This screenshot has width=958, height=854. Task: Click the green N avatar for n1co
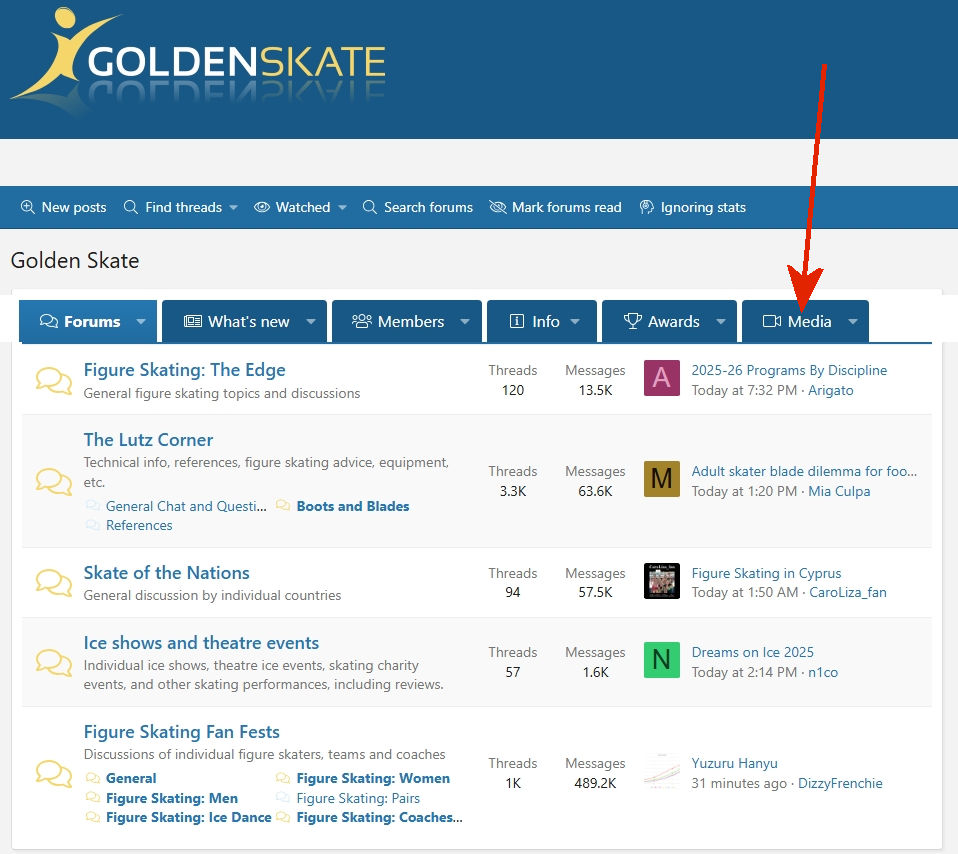coord(662,660)
